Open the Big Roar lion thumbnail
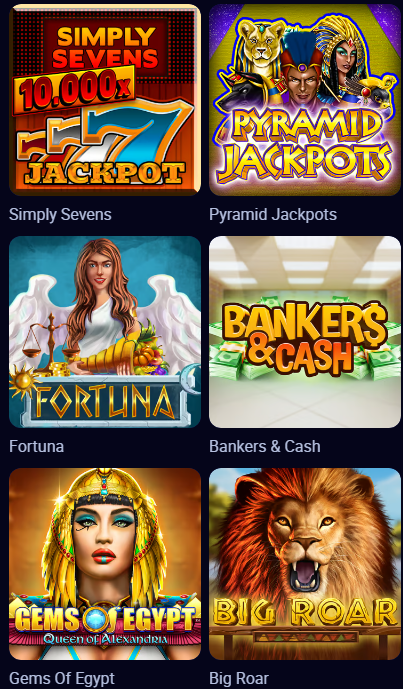This screenshot has width=403, height=689. [305, 564]
